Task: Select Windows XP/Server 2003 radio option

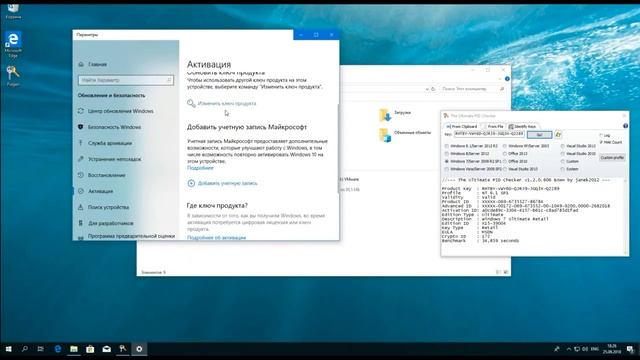Action: tap(526, 146)
